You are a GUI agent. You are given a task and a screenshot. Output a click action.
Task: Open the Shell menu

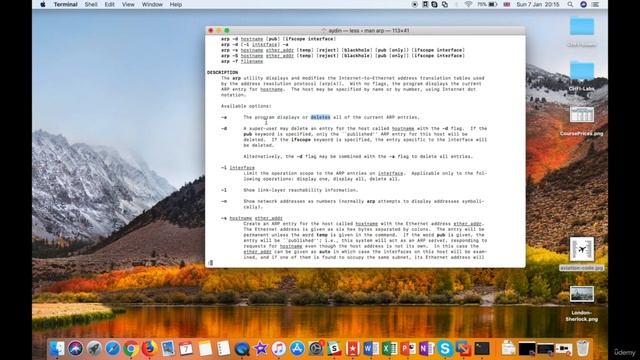(91, 4)
